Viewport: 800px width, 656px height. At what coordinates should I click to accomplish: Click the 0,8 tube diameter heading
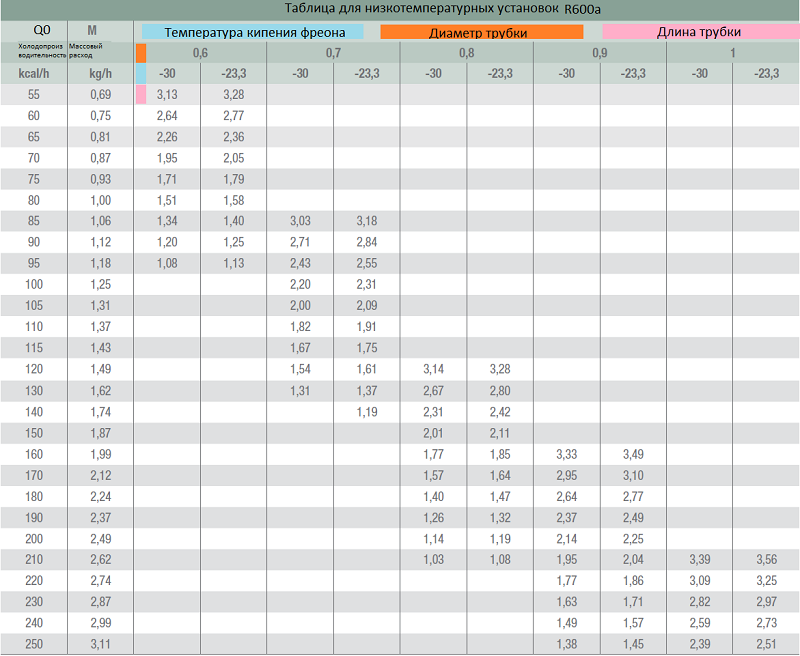[467, 53]
